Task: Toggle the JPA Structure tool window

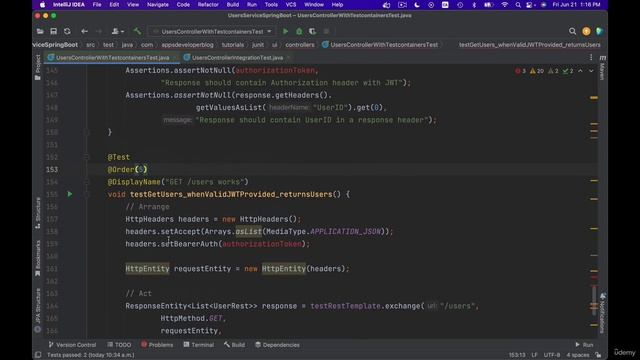Action: [38, 310]
